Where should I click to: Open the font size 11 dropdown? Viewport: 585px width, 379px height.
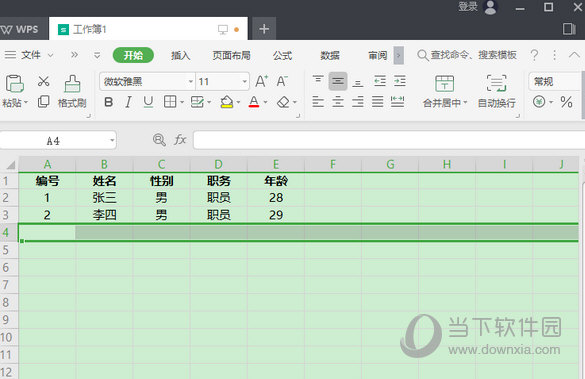244,81
